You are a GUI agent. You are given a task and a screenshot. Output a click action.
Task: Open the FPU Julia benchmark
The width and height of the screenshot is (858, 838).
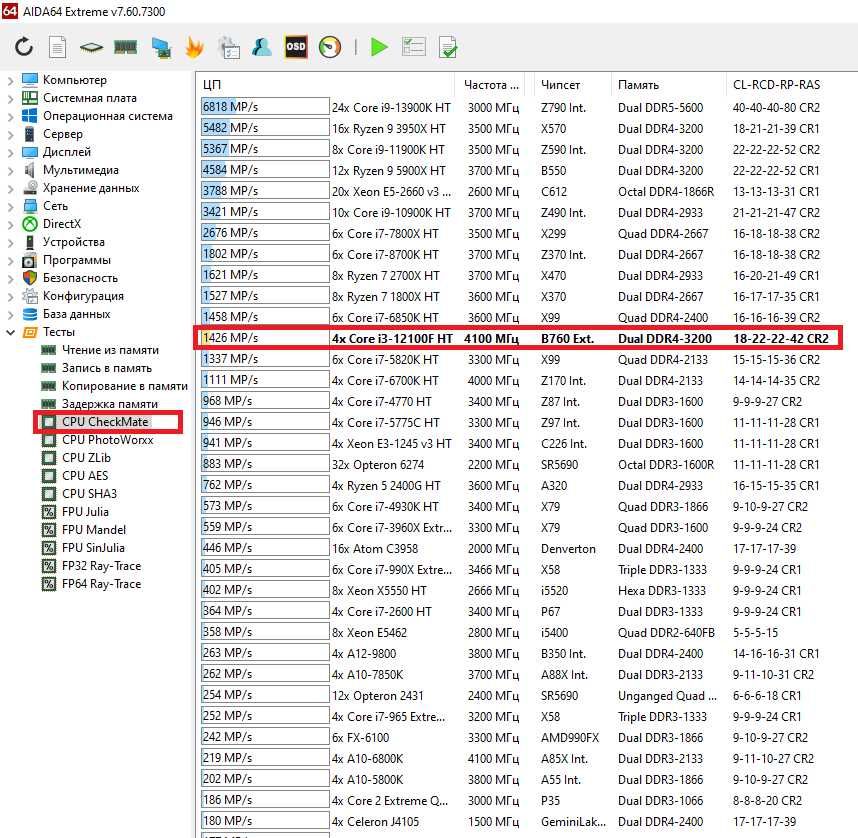tap(85, 512)
